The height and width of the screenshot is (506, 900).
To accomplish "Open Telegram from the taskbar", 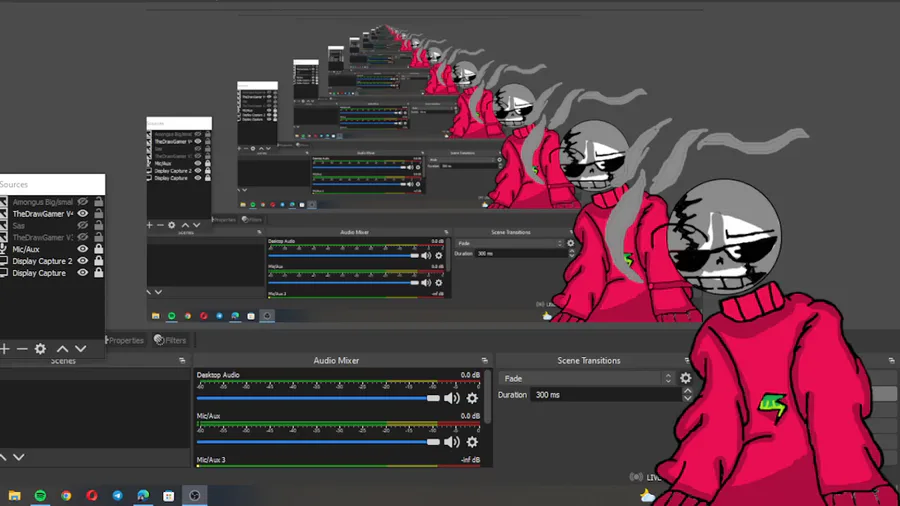I will click(117, 496).
